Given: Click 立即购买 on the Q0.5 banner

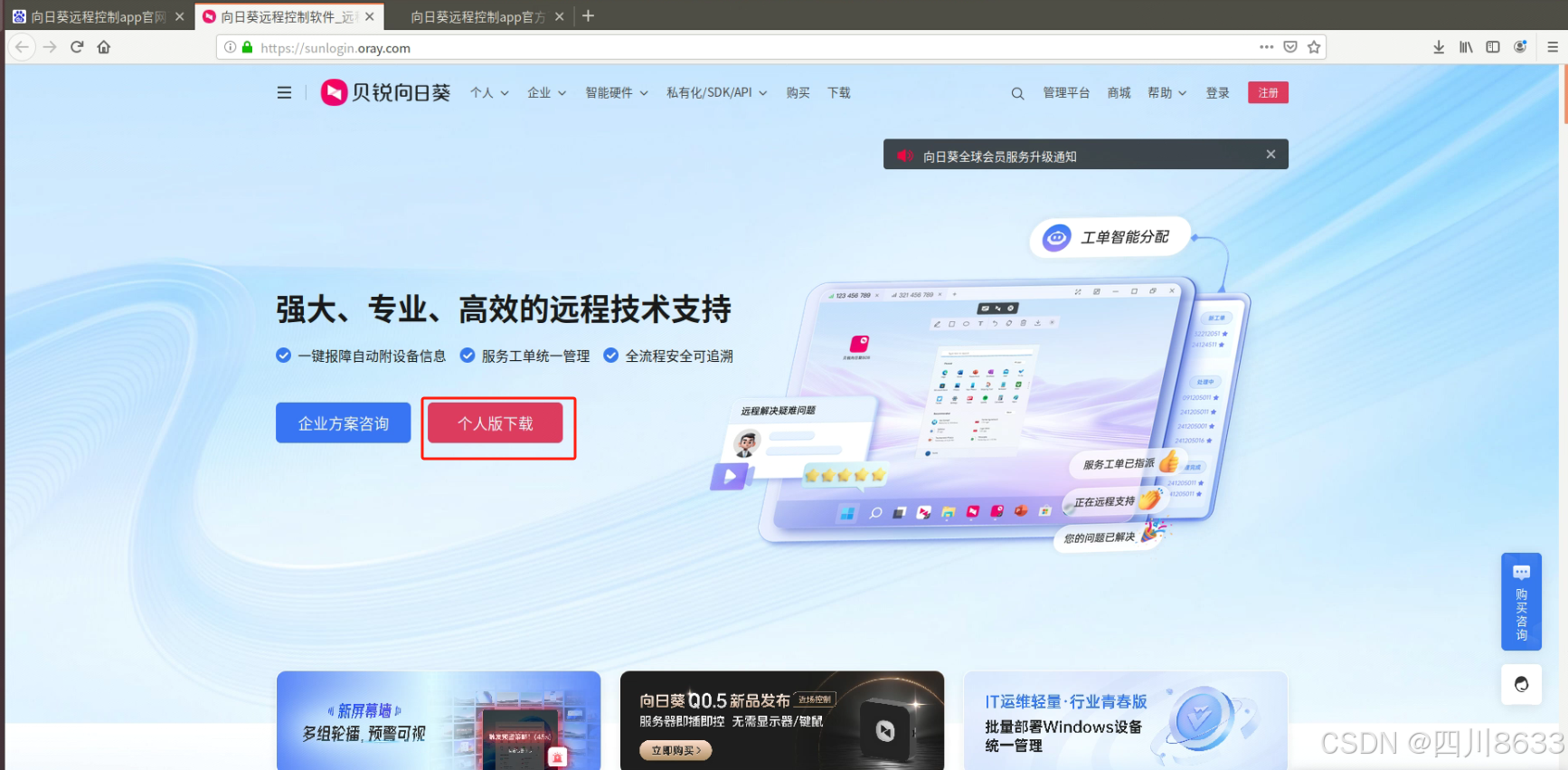Looking at the screenshot, I should click(676, 750).
